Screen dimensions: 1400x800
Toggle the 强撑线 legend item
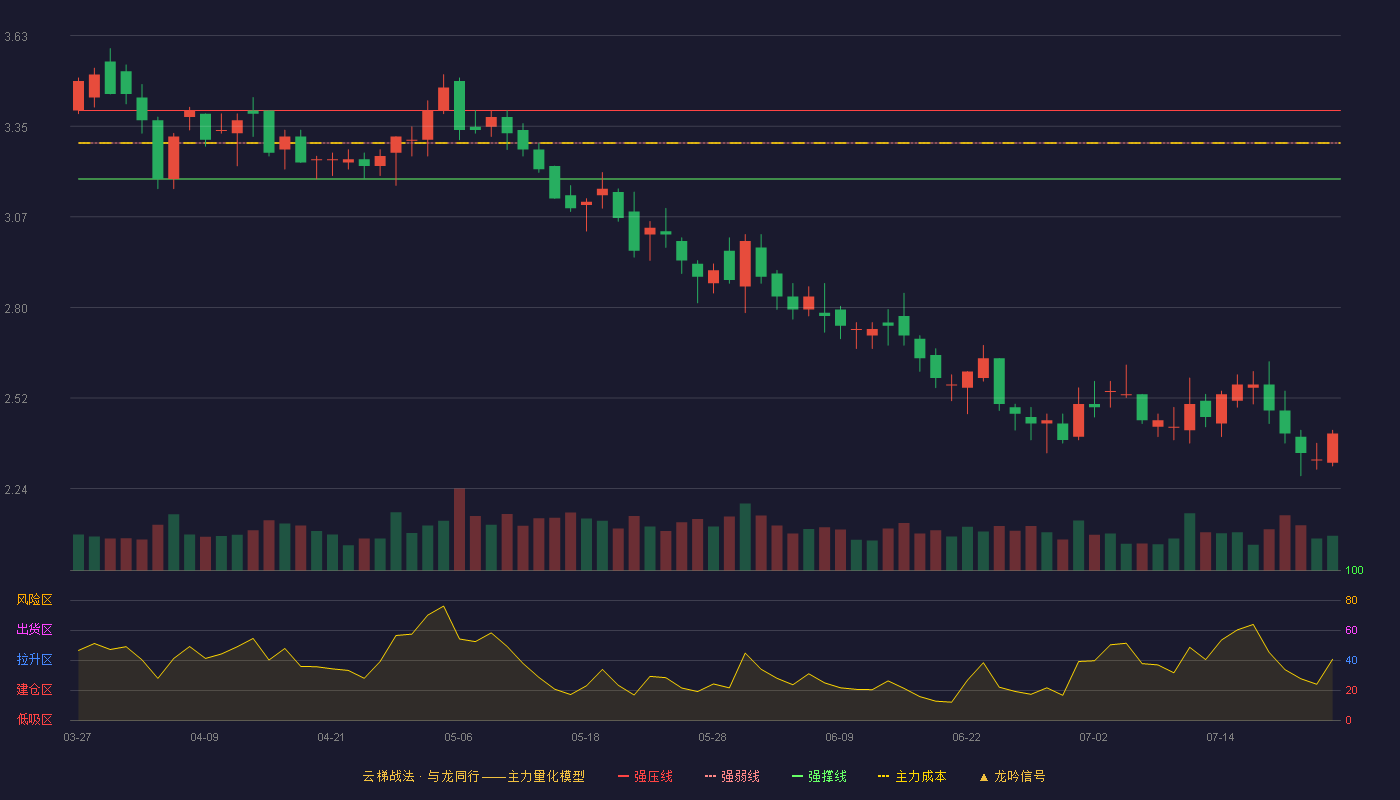pyautogui.click(x=819, y=776)
